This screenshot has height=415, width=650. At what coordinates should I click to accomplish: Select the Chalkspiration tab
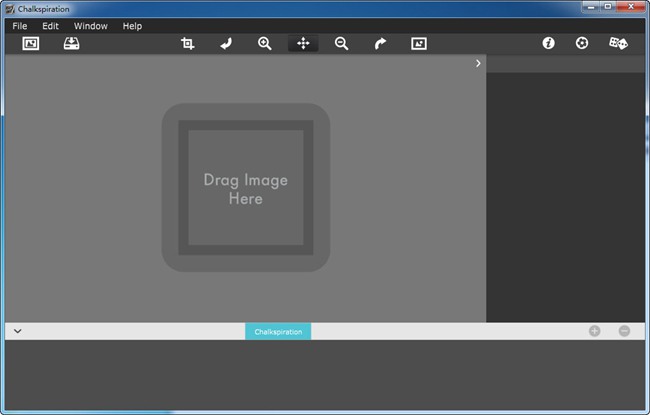[278, 331]
